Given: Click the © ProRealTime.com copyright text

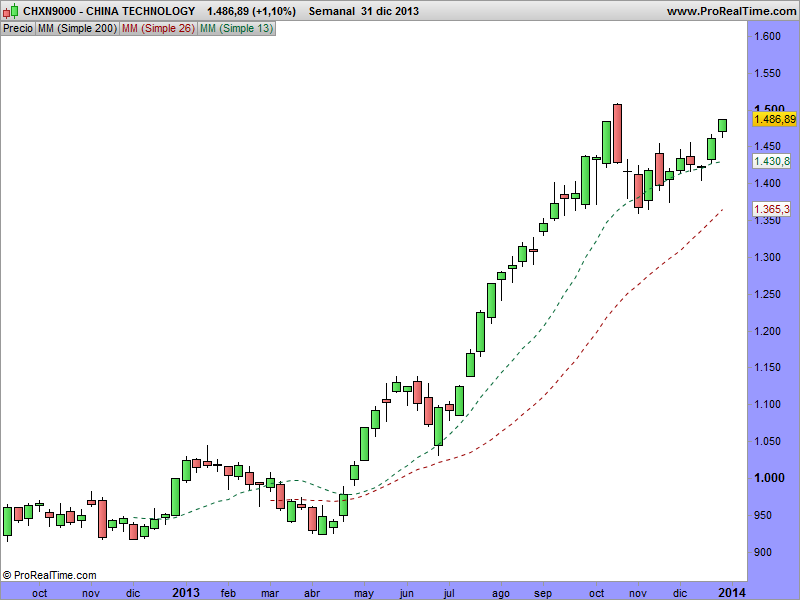Looking at the screenshot, I should tap(50, 575).
